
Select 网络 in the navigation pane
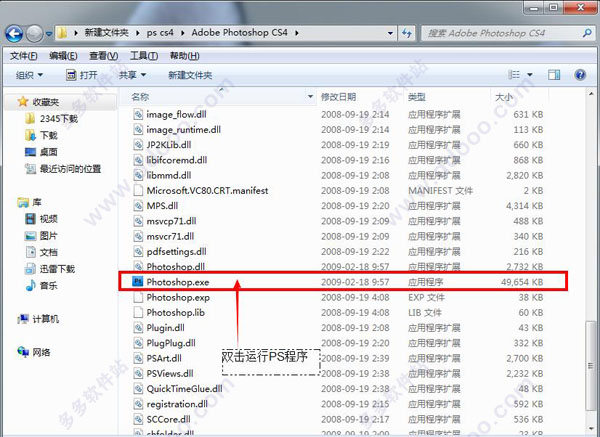tap(41, 352)
